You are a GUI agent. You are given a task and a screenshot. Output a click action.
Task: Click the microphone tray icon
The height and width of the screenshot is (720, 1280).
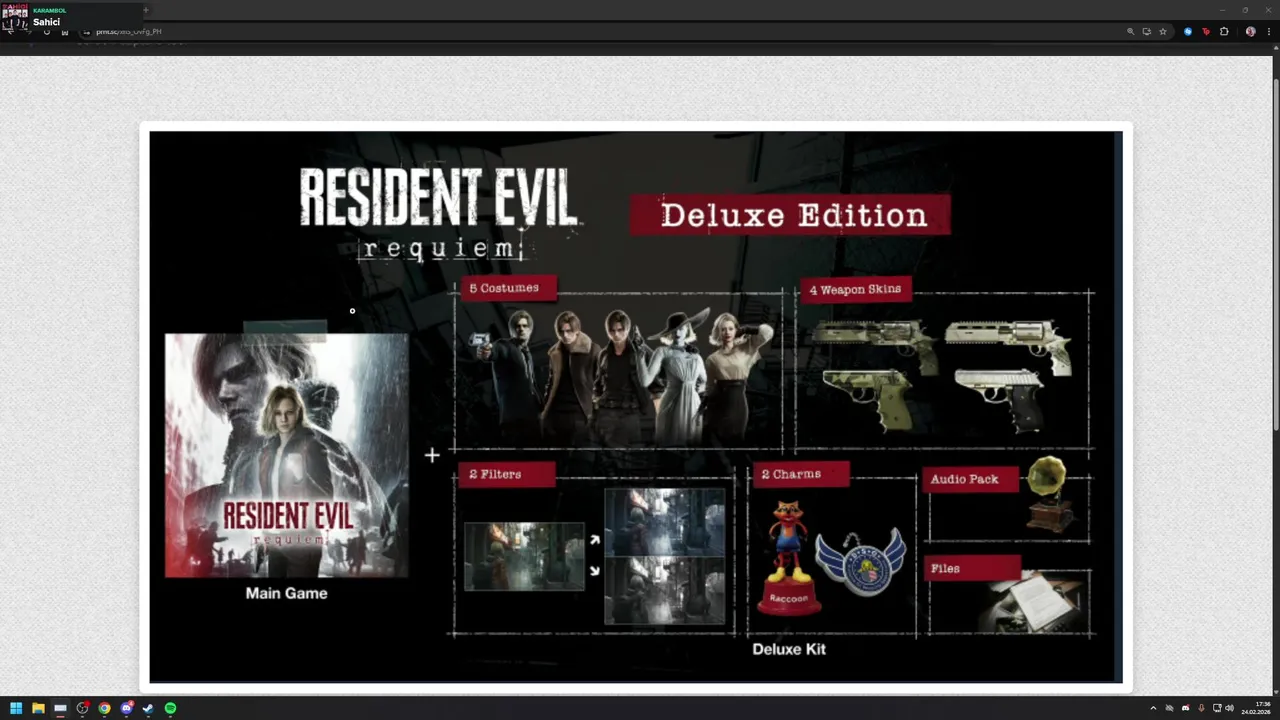[1201, 708]
